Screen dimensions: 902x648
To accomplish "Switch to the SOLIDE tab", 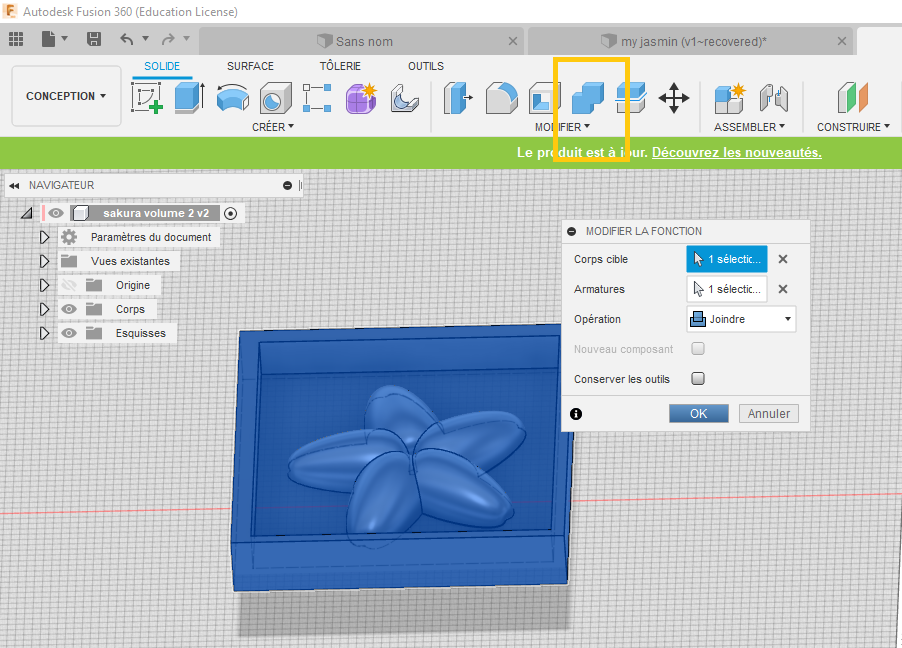I will [x=162, y=66].
